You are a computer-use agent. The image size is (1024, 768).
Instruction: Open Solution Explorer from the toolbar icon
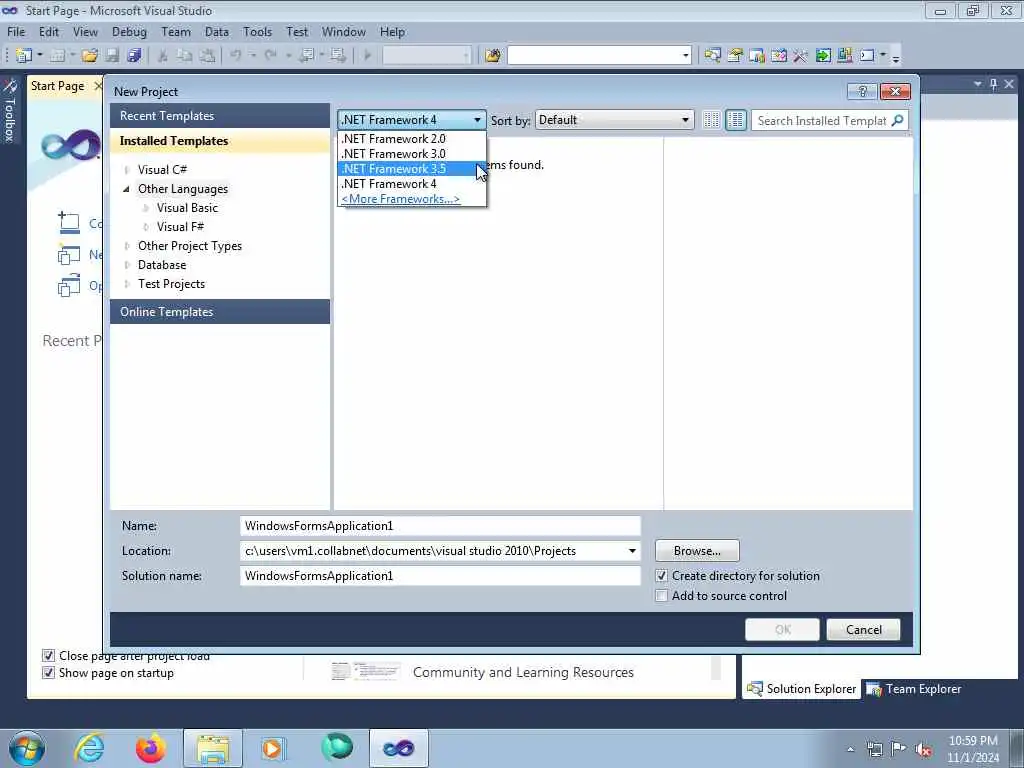712,56
